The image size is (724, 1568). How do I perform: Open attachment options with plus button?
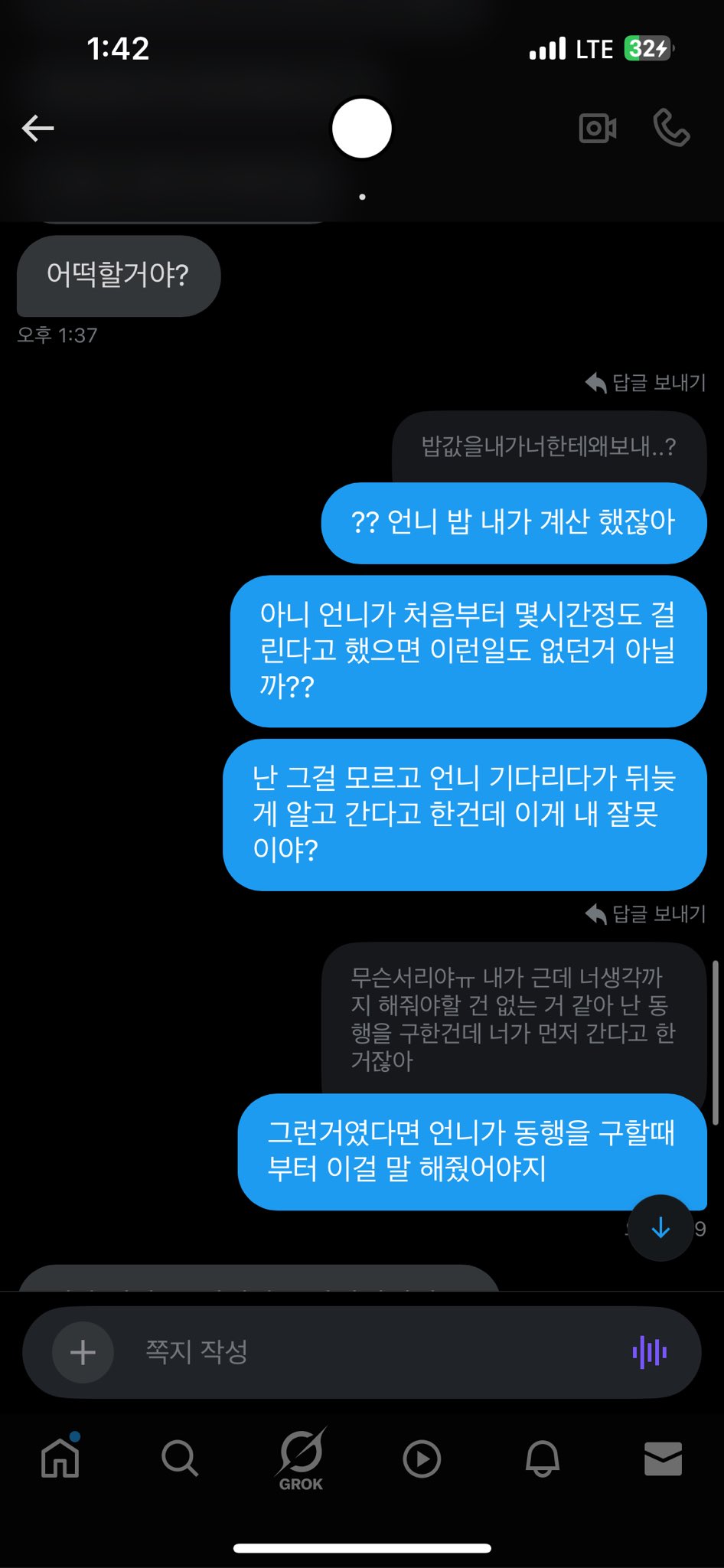point(83,1352)
